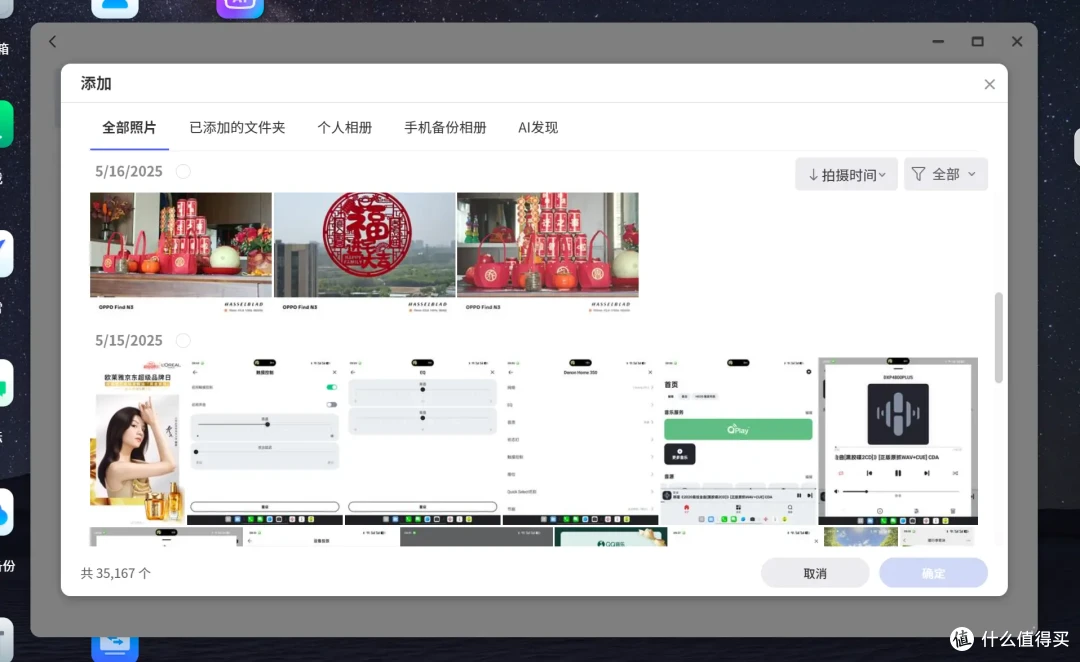Image resolution: width=1080 pixels, height=662 pixels.
Task: Select all photos from 5/16/2025
Action: tap(183, 172)
